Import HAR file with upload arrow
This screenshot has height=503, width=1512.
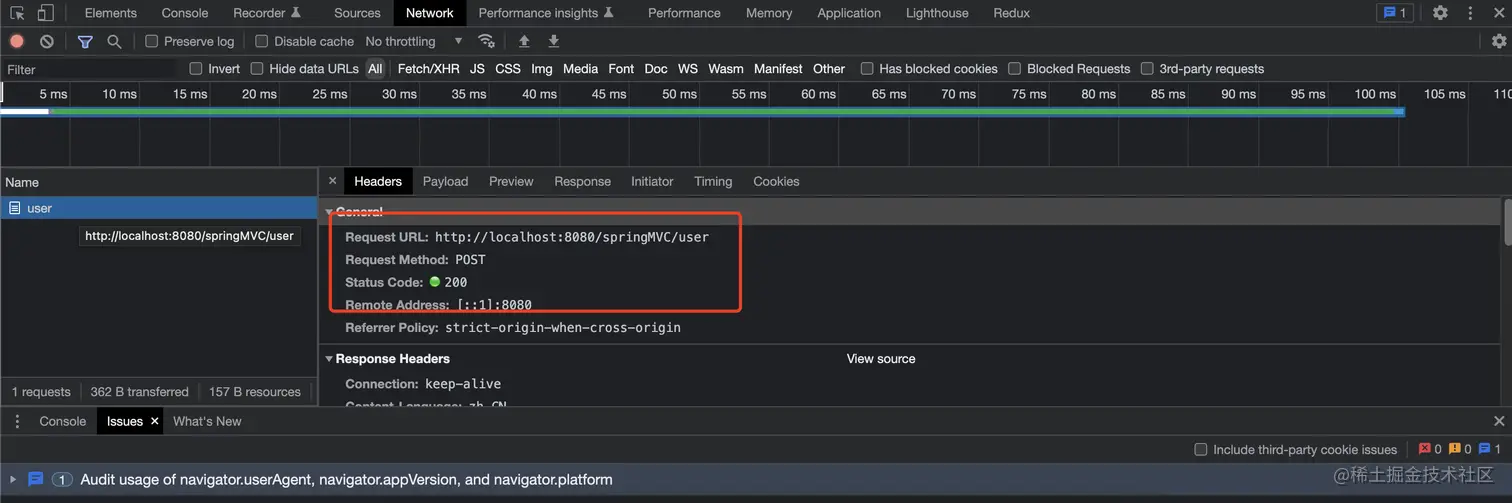coord(524,41)
